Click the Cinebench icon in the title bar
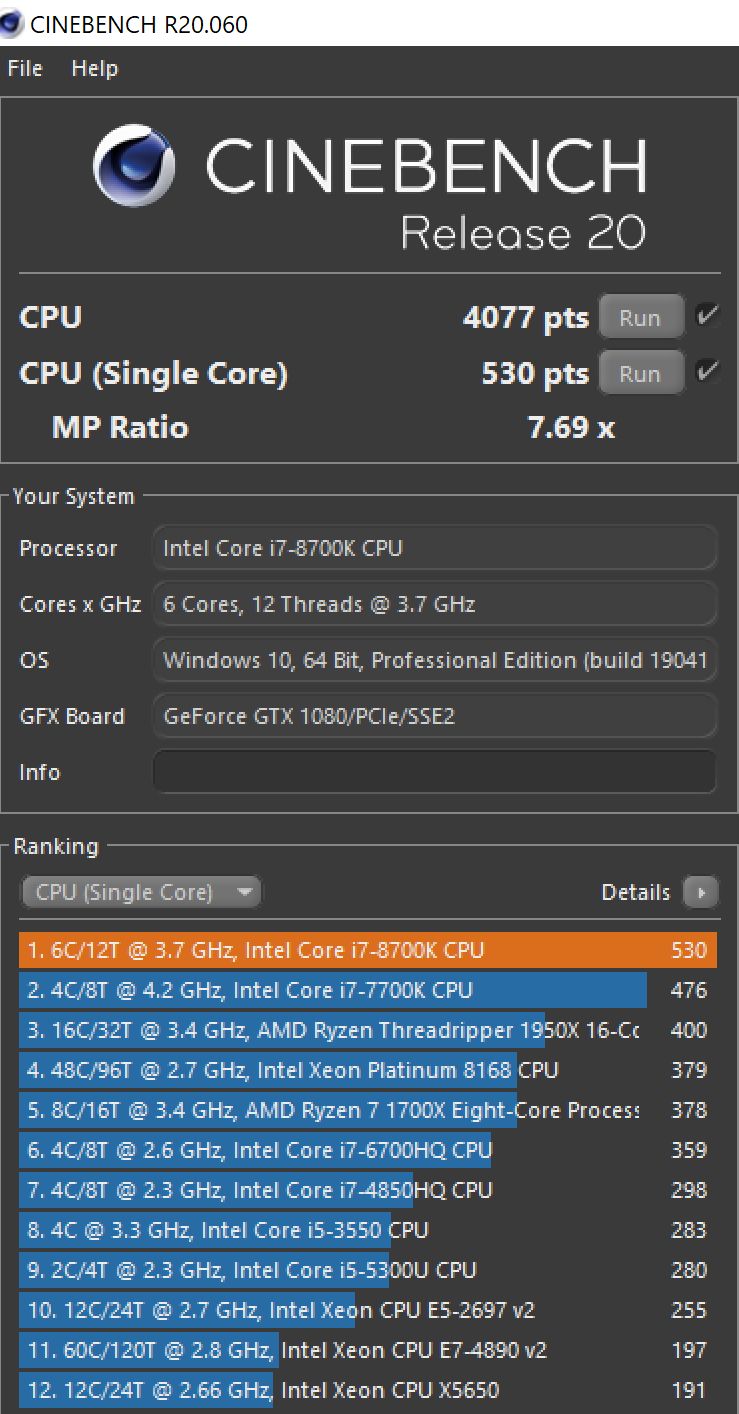 pyautogui.click(x=13, y=24)
